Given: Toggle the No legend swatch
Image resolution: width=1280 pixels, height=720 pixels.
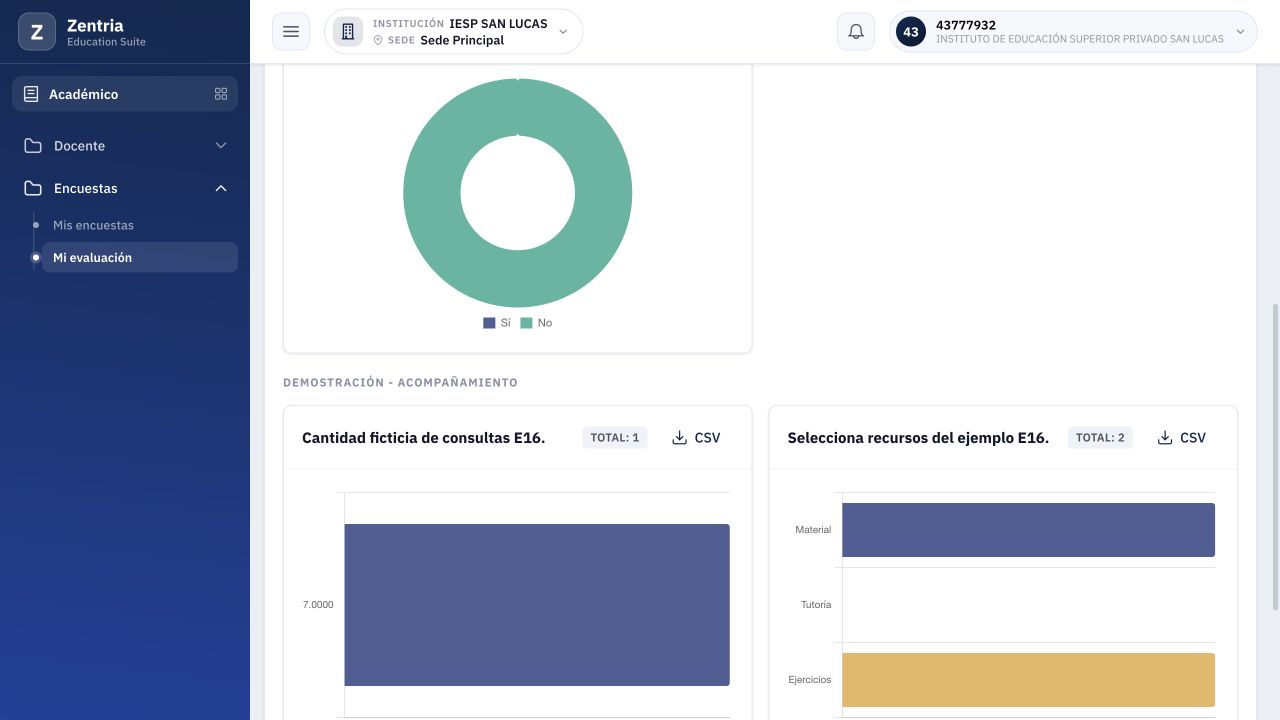Looking at the screenshot, I should 526,323.
